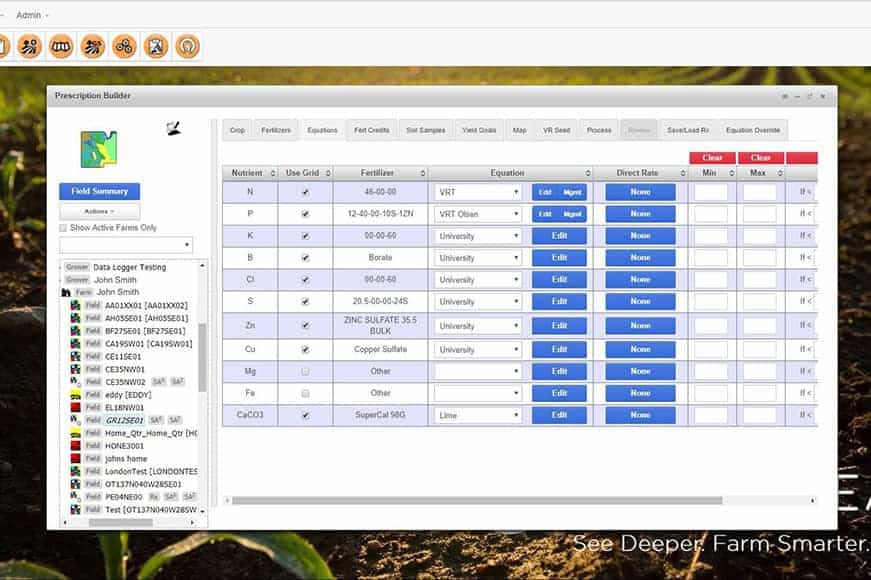Enable Use Grid checkbox for Mg
871x580 pixels.
(x=305, y=371)
